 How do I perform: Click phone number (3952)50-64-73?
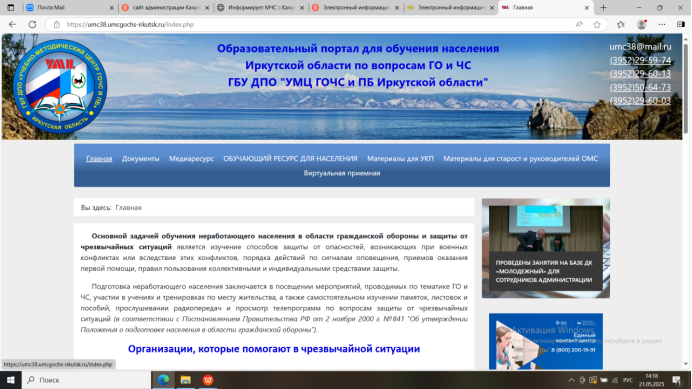pos(640,87)
